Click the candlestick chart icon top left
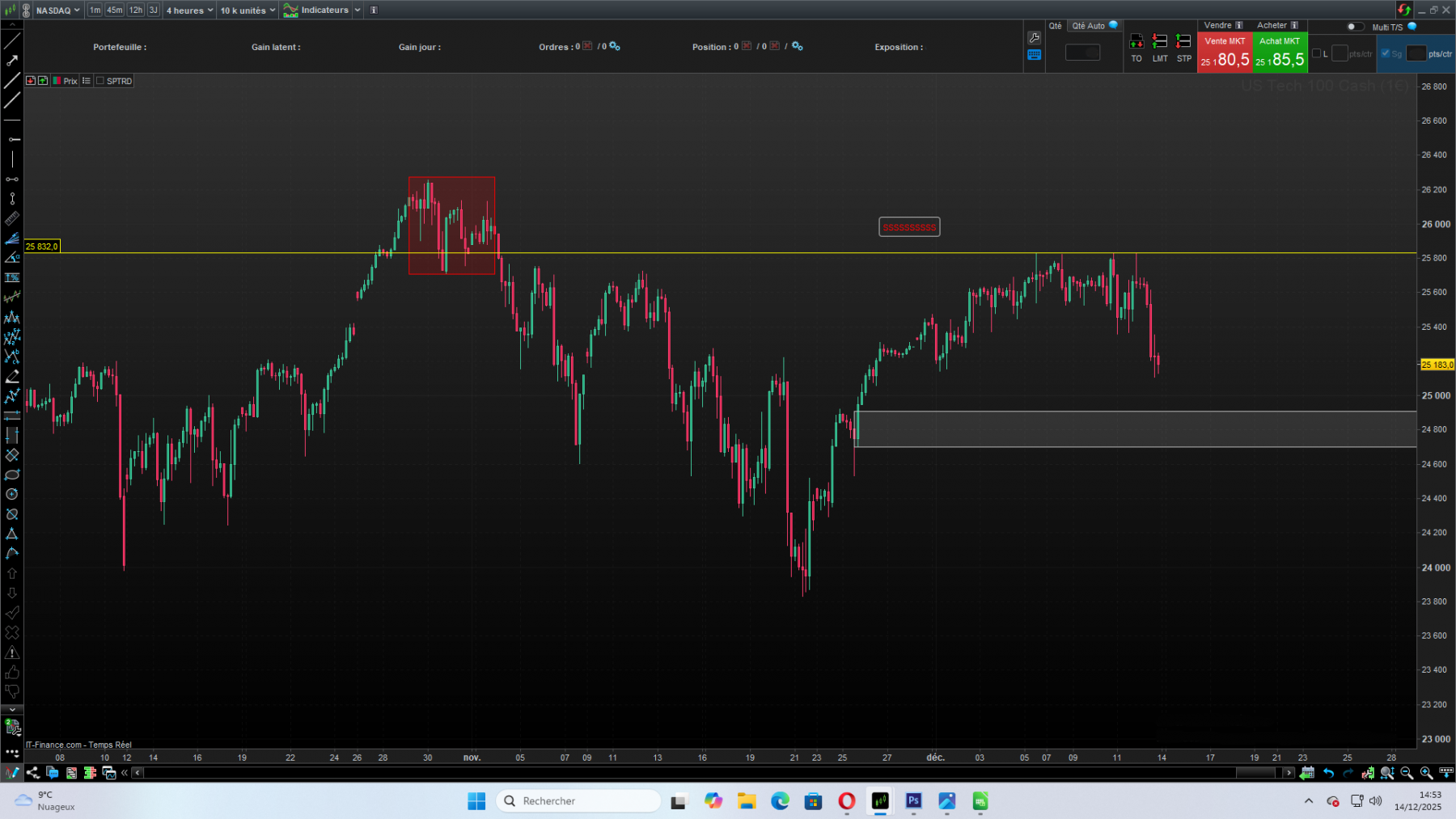 [x=9, y=11]
